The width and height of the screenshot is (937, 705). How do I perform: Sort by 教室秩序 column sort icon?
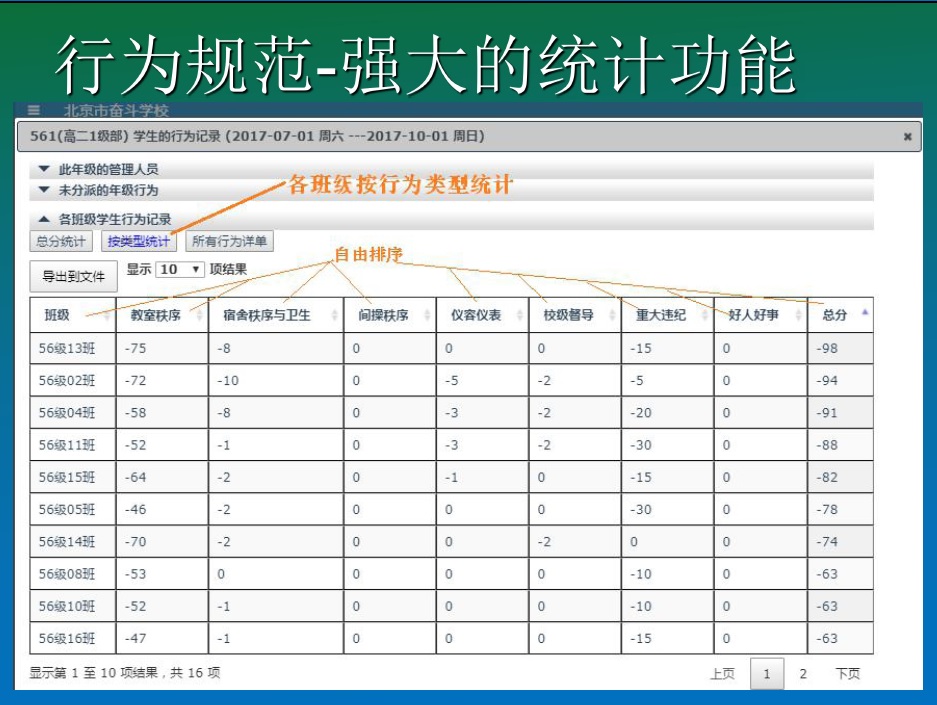200,315
